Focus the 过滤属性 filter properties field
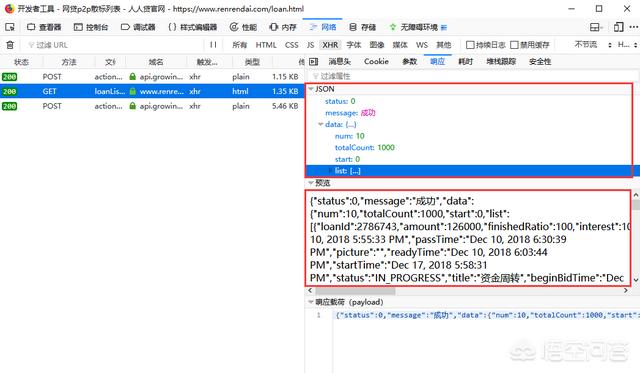The height and width of the screenshot is (373, 640). pyautogui.click(x=473, y=76)
